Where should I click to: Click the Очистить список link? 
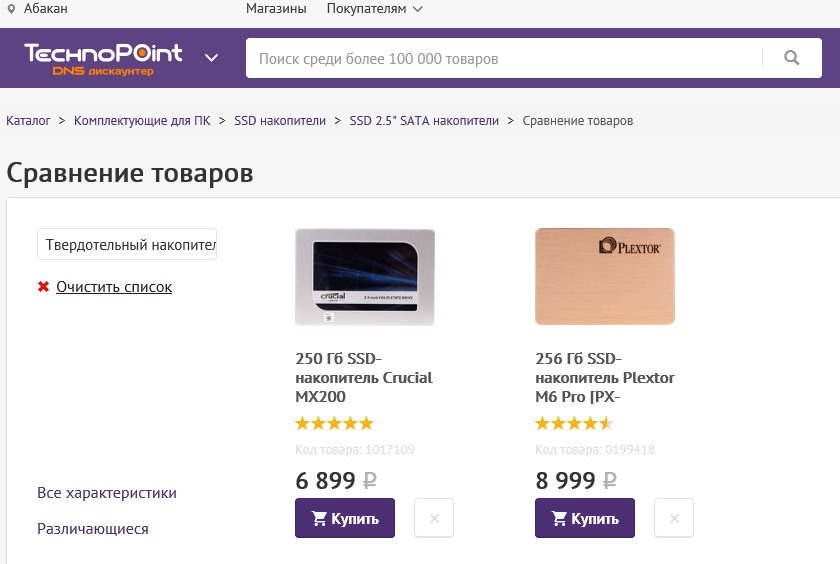coord(114,287)
